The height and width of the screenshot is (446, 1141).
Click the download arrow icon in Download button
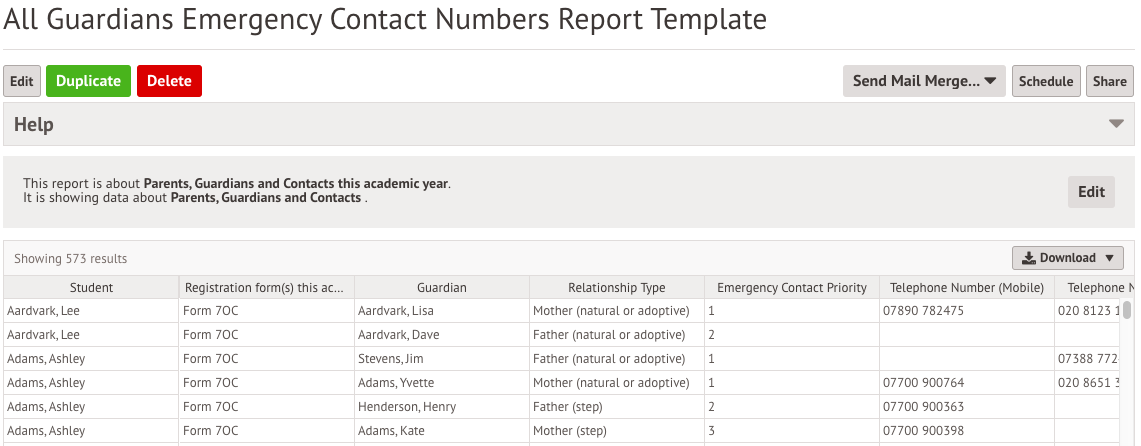pyautogui.click(x=1029, y=258)
